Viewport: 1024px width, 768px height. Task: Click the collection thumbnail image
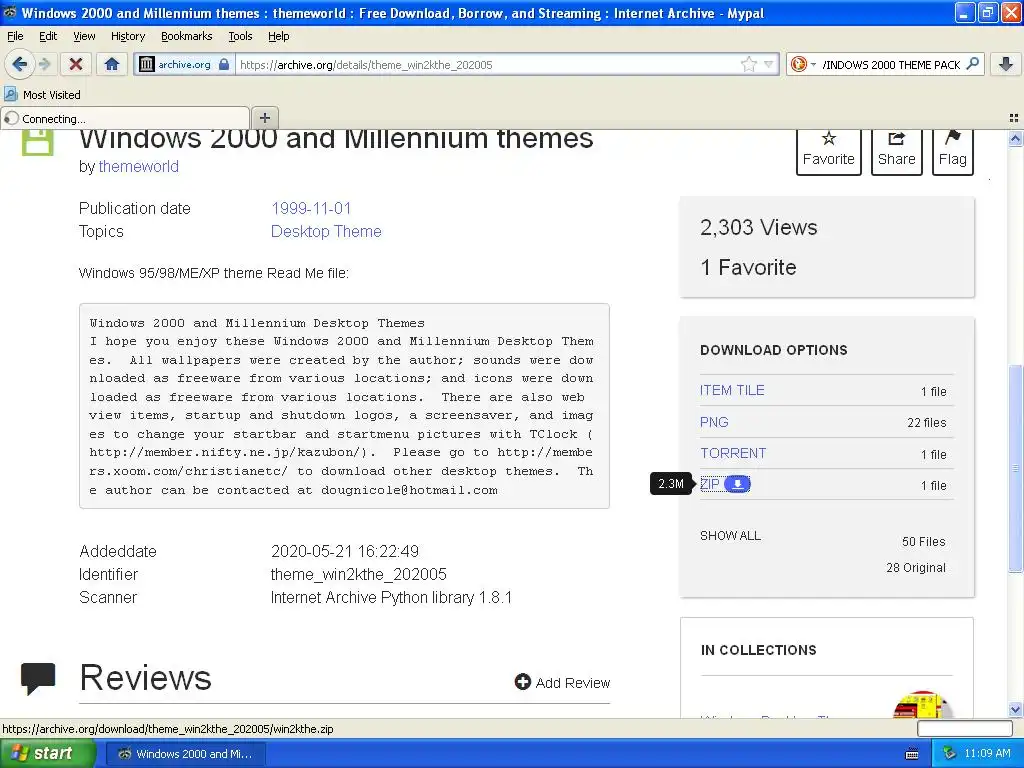click(x=921, y=705)
